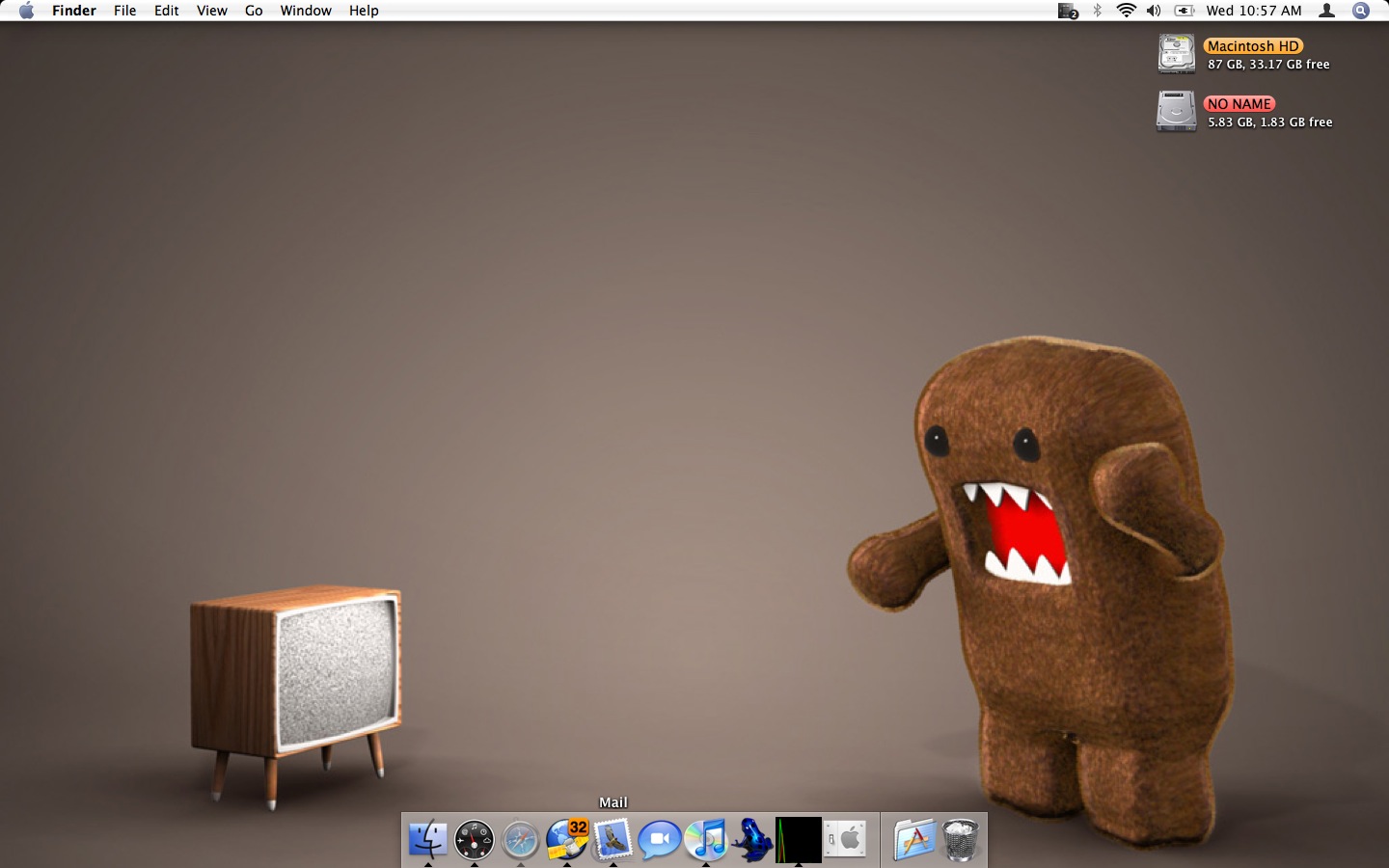Launch Mail stamp icon in Dock
This screenshot has height=868, width=1389.
click(613, 840)
